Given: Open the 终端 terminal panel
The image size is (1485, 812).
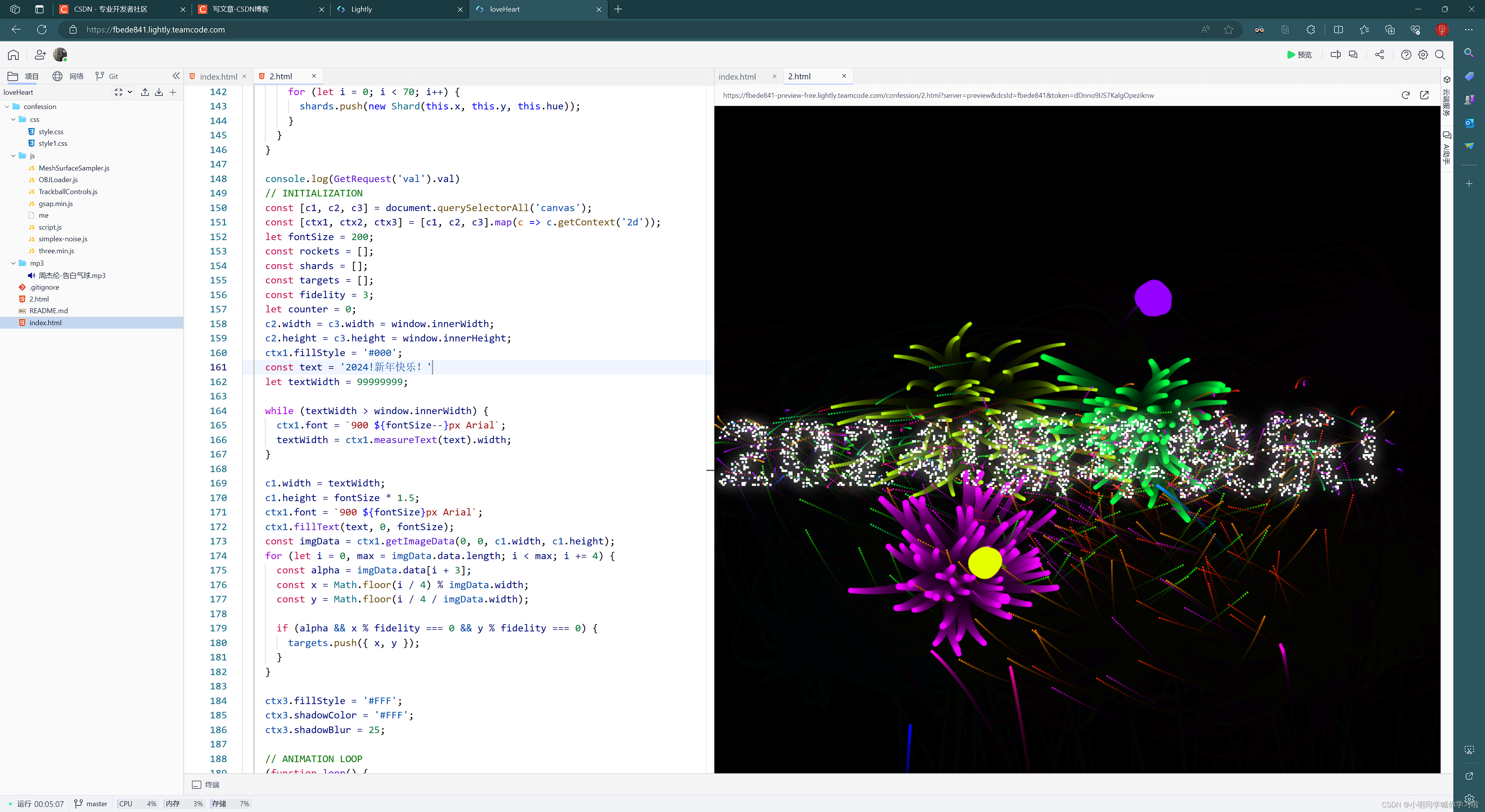Looking at the screenshot, I should 206,785.
